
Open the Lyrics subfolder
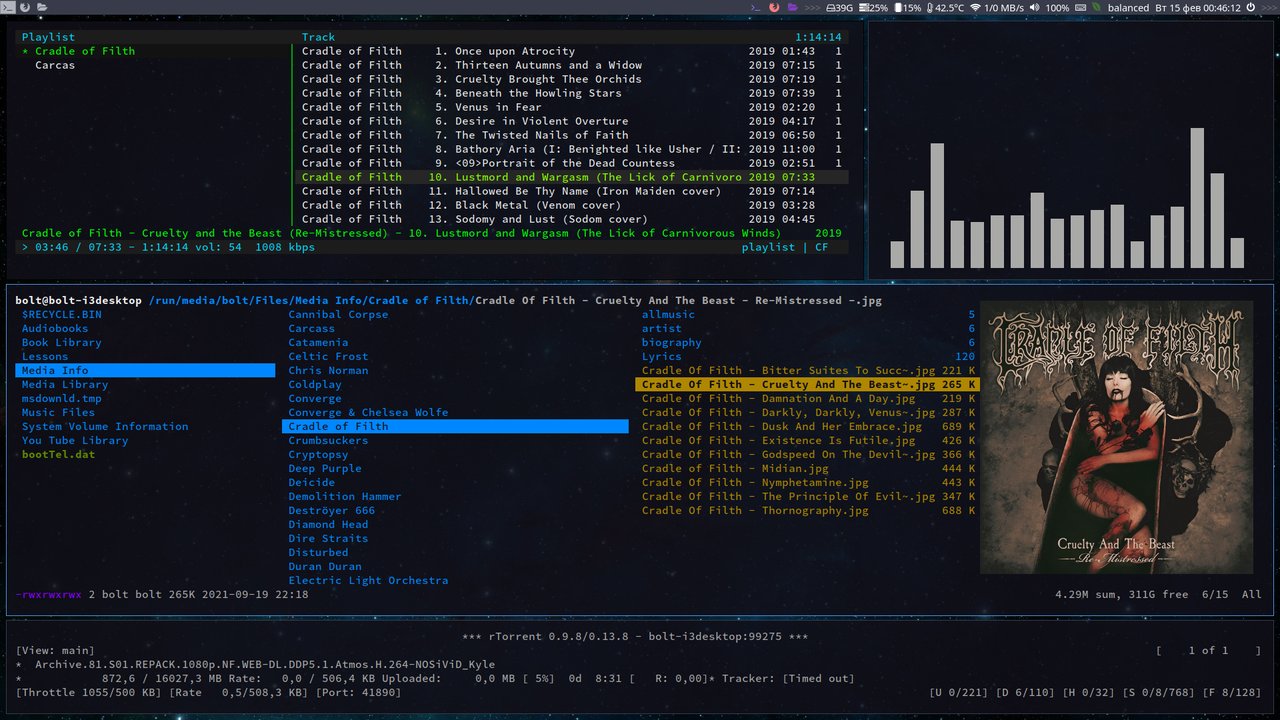click(662, 356)
